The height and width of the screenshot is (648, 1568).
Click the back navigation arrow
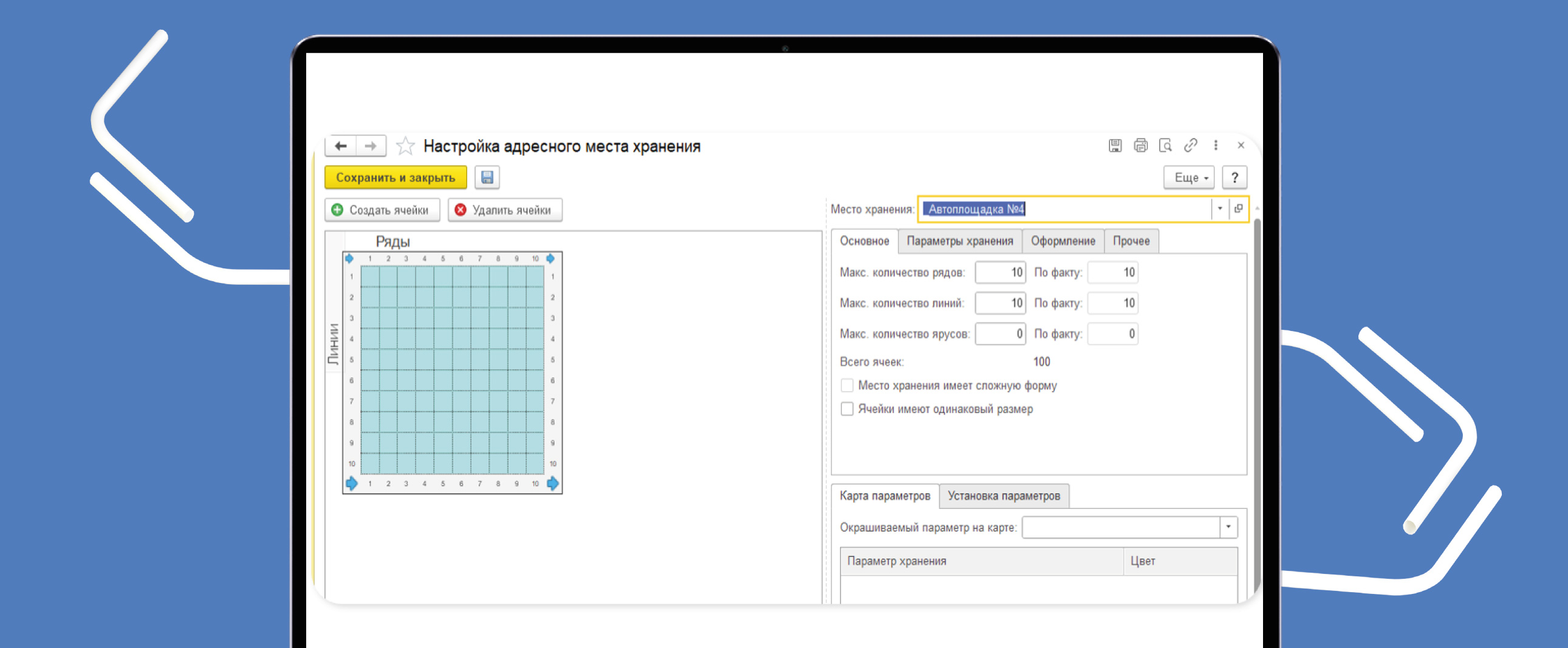(341, 146)
